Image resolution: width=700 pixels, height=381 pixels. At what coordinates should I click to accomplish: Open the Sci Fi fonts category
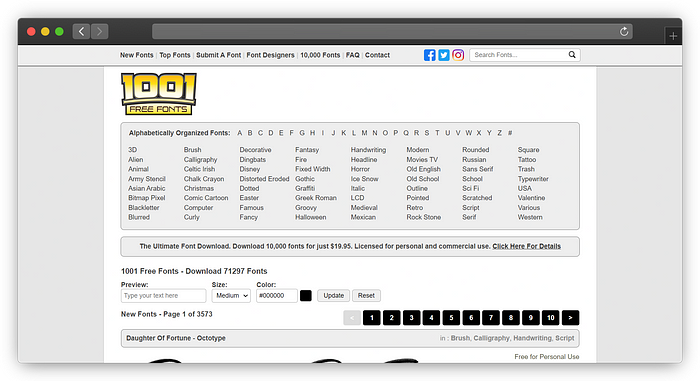[471, 188]
